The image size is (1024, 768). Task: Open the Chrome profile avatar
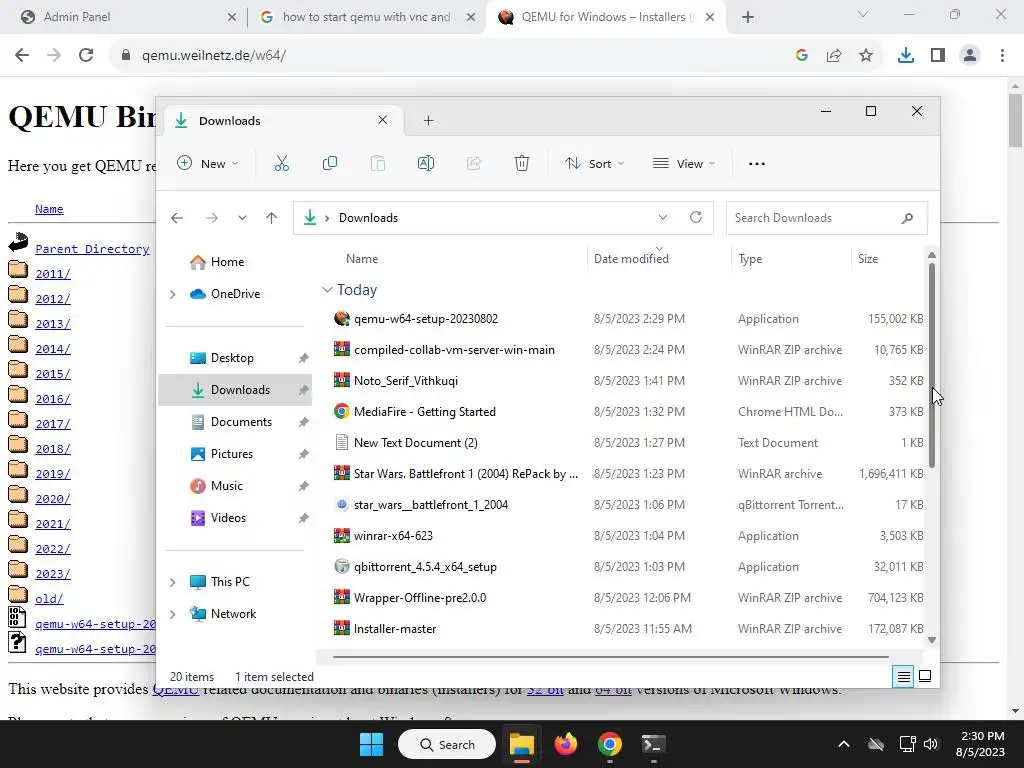pos(970,56)
